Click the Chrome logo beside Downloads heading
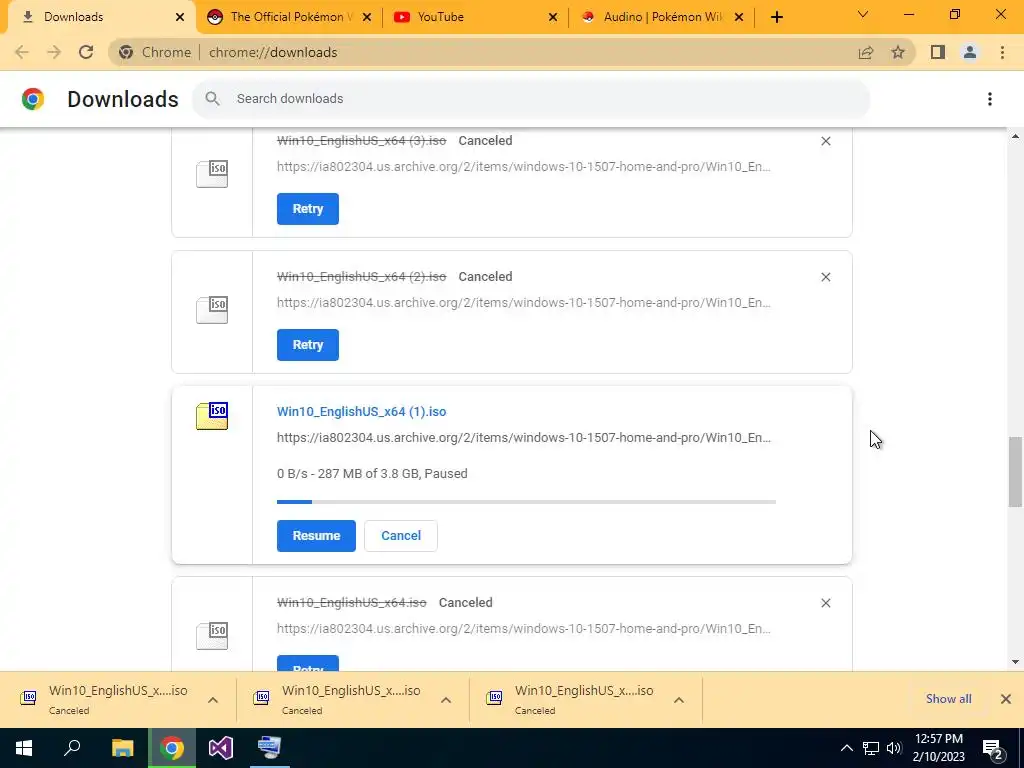The width and height of the screenshot is (1024, 768). point(33,99)
